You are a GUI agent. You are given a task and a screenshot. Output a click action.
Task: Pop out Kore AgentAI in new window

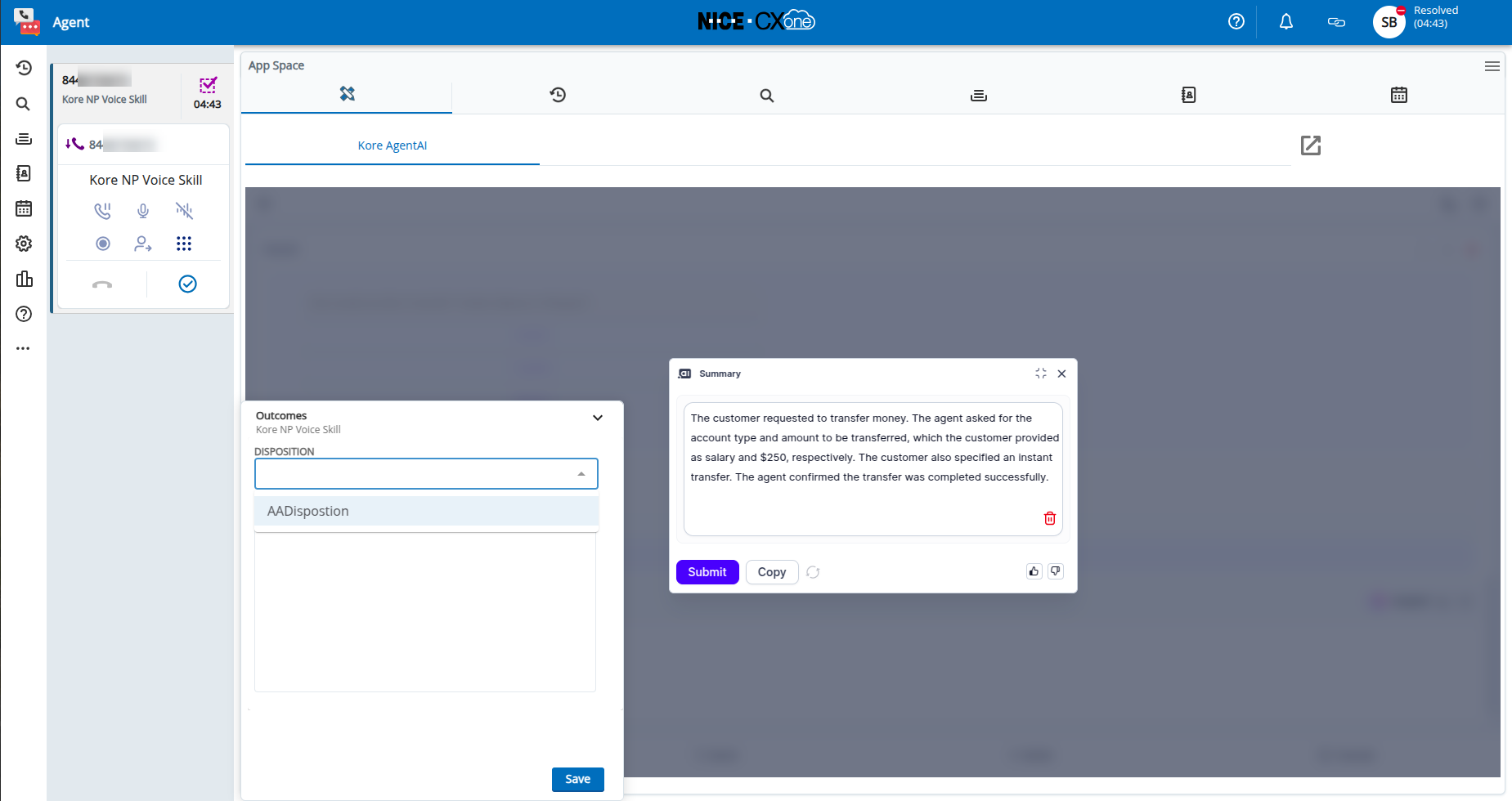pos(1311,145)
